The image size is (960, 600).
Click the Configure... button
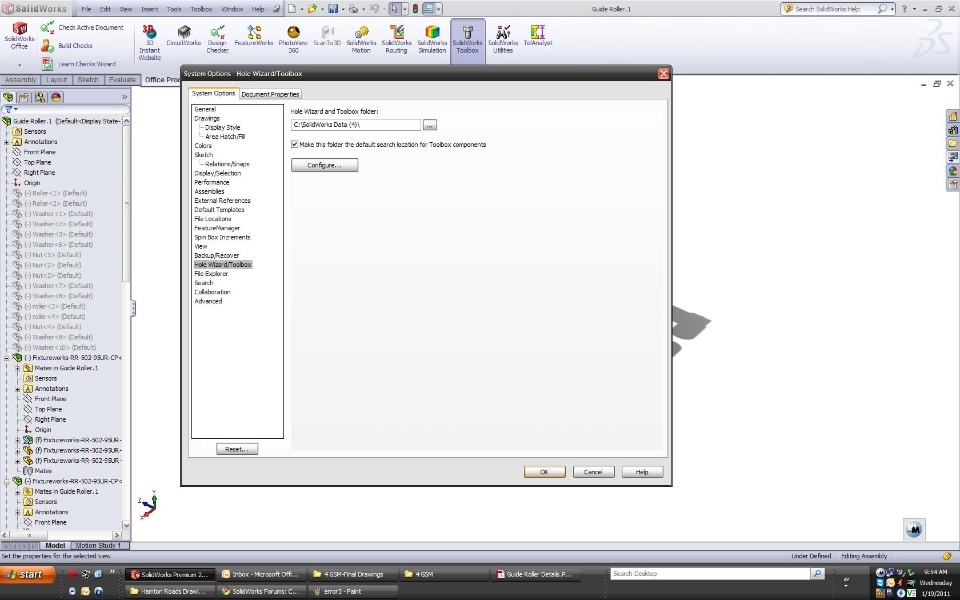(324, 165)
